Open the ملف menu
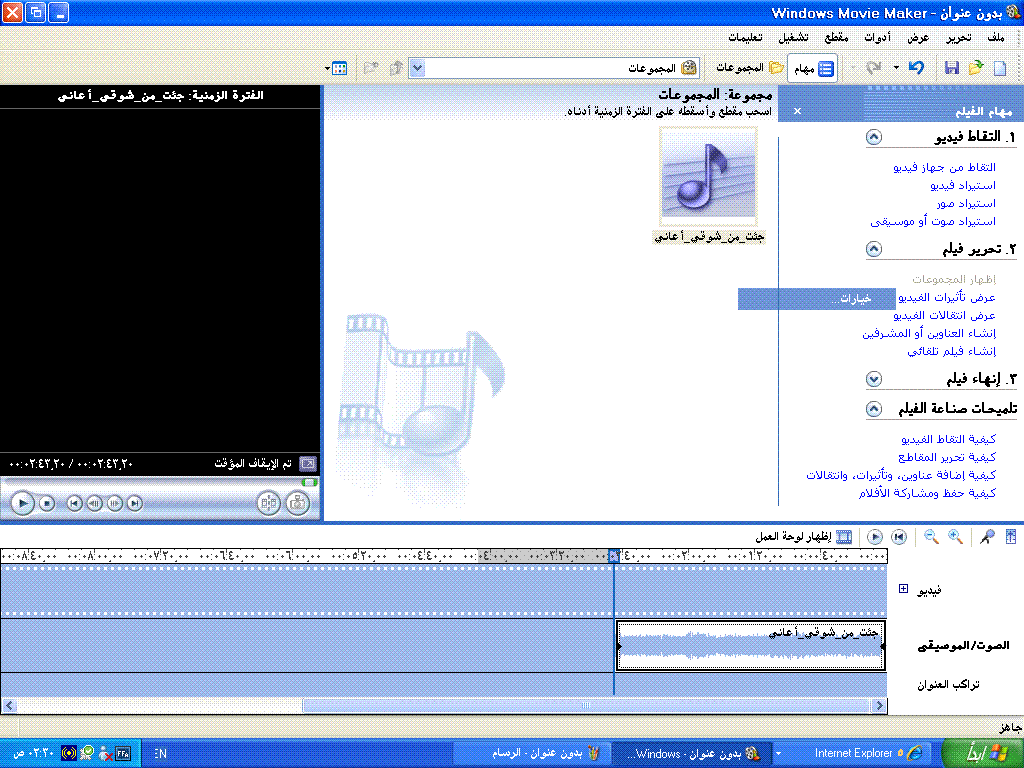The image size is (1024, 768). 995,37
